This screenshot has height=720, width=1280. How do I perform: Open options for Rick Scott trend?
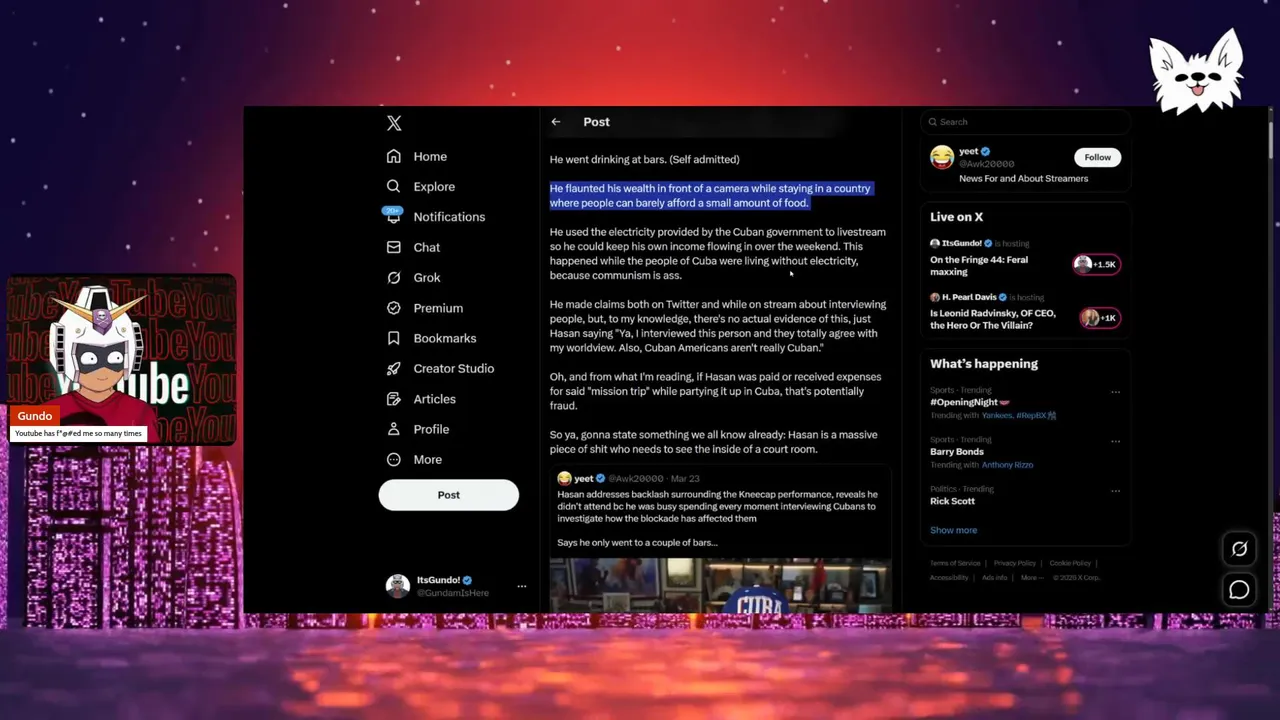point(1116,490)
